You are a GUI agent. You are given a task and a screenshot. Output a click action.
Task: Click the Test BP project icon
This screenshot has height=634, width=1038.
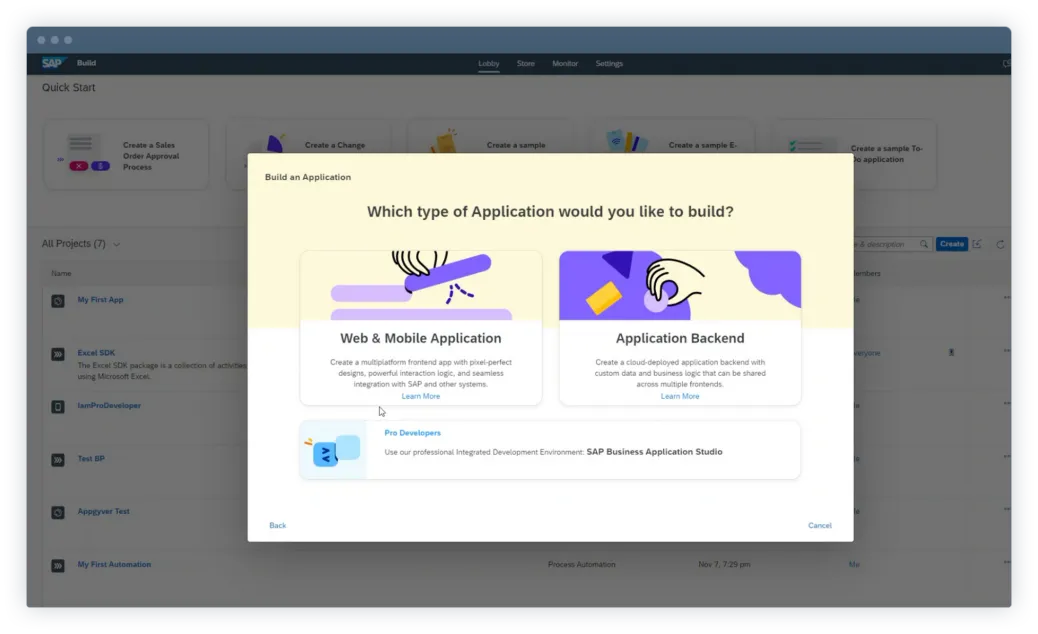[58, 460]
